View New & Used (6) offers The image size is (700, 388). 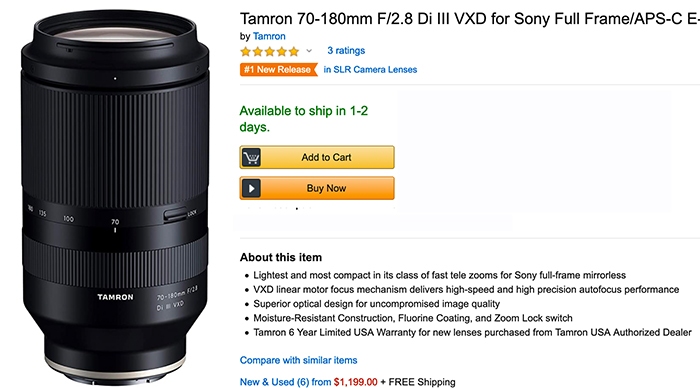tap(286, 382)
